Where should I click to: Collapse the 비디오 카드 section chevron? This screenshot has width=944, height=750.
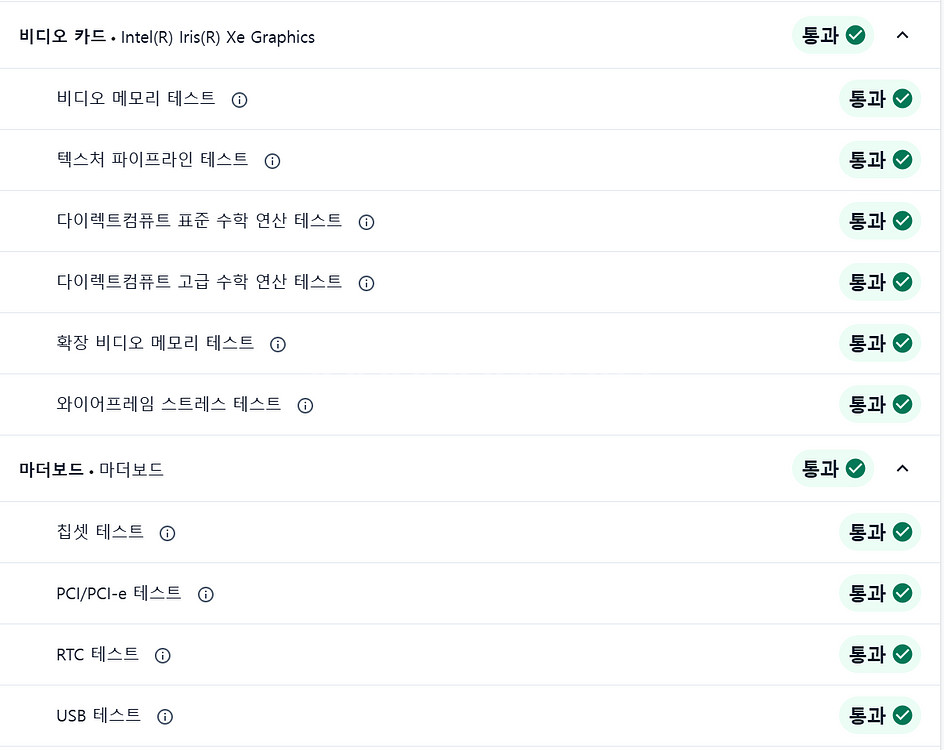pos(902,36)
